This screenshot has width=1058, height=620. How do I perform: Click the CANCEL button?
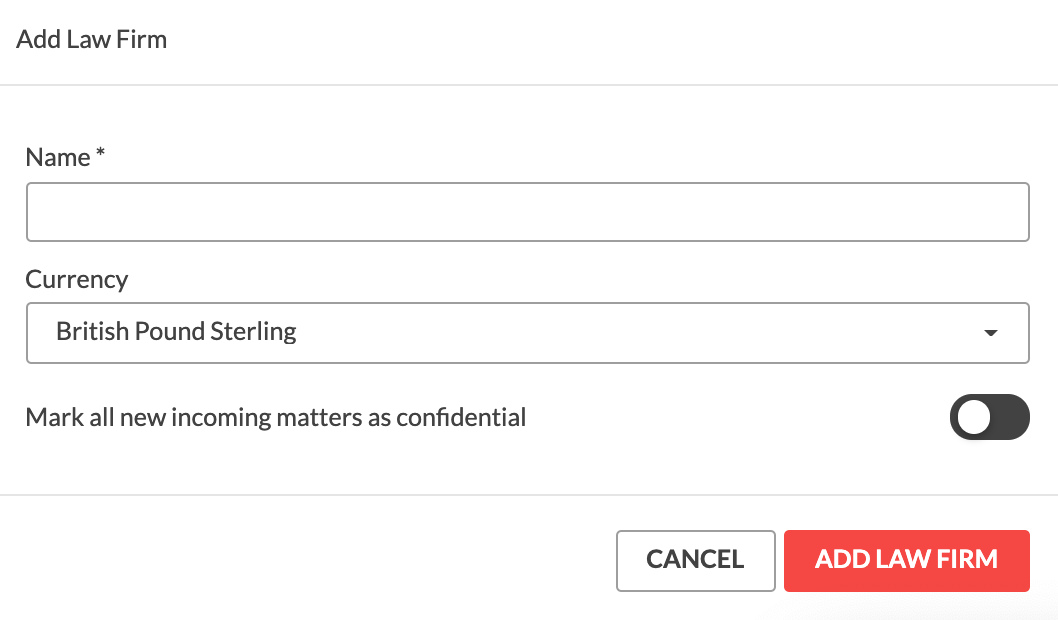click(696, 561)
